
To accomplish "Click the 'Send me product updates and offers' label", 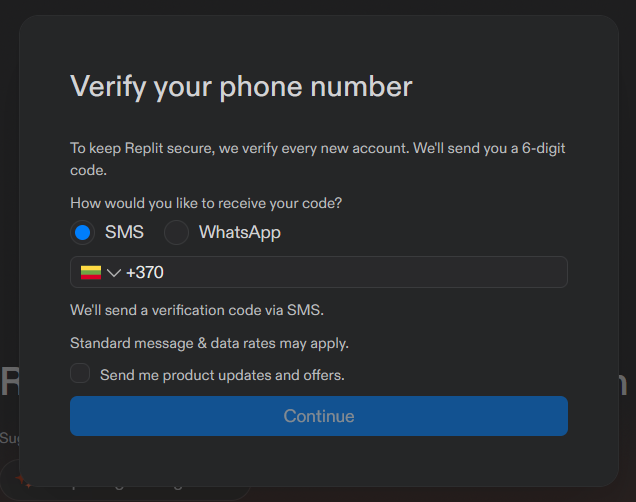I will coord(222,375).
